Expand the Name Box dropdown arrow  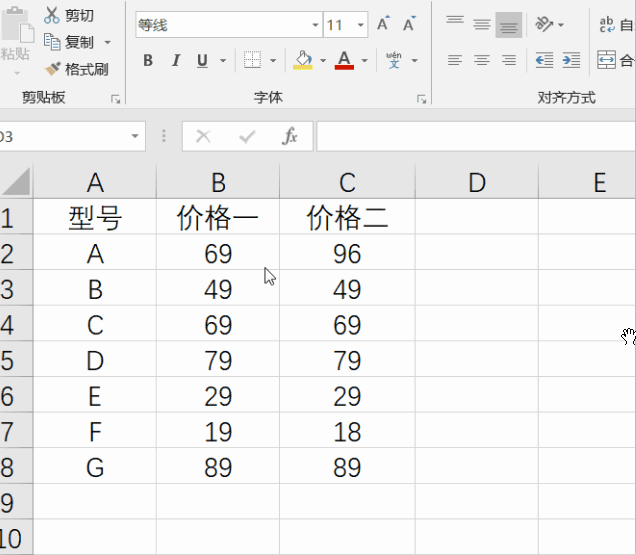point(135,136)
